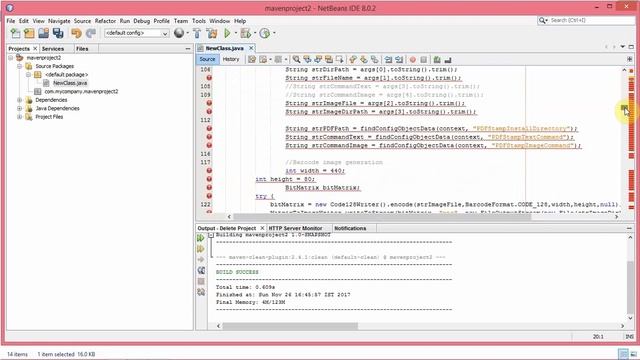Minimize the Output panel group
This screenshot has width=640, height=360.
[x=629, y=228]
